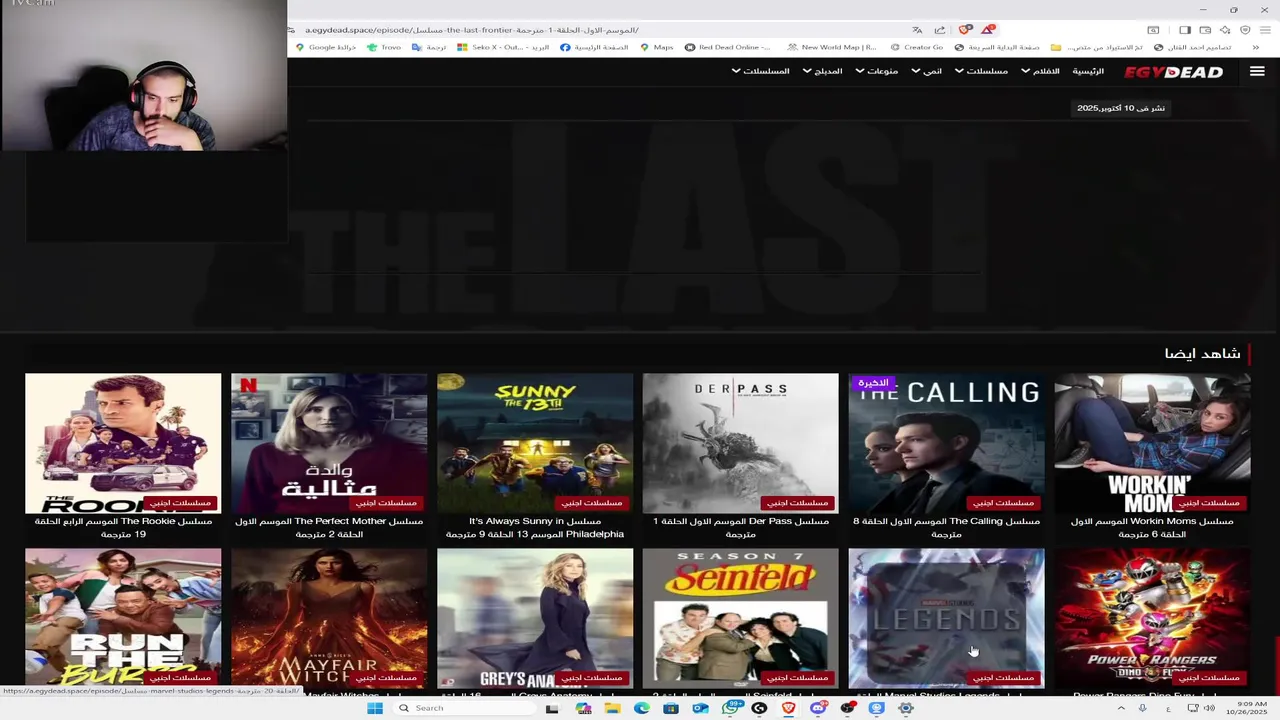Open The Rookie series poster
The image size is (1280, 720).
pos(123,443)
